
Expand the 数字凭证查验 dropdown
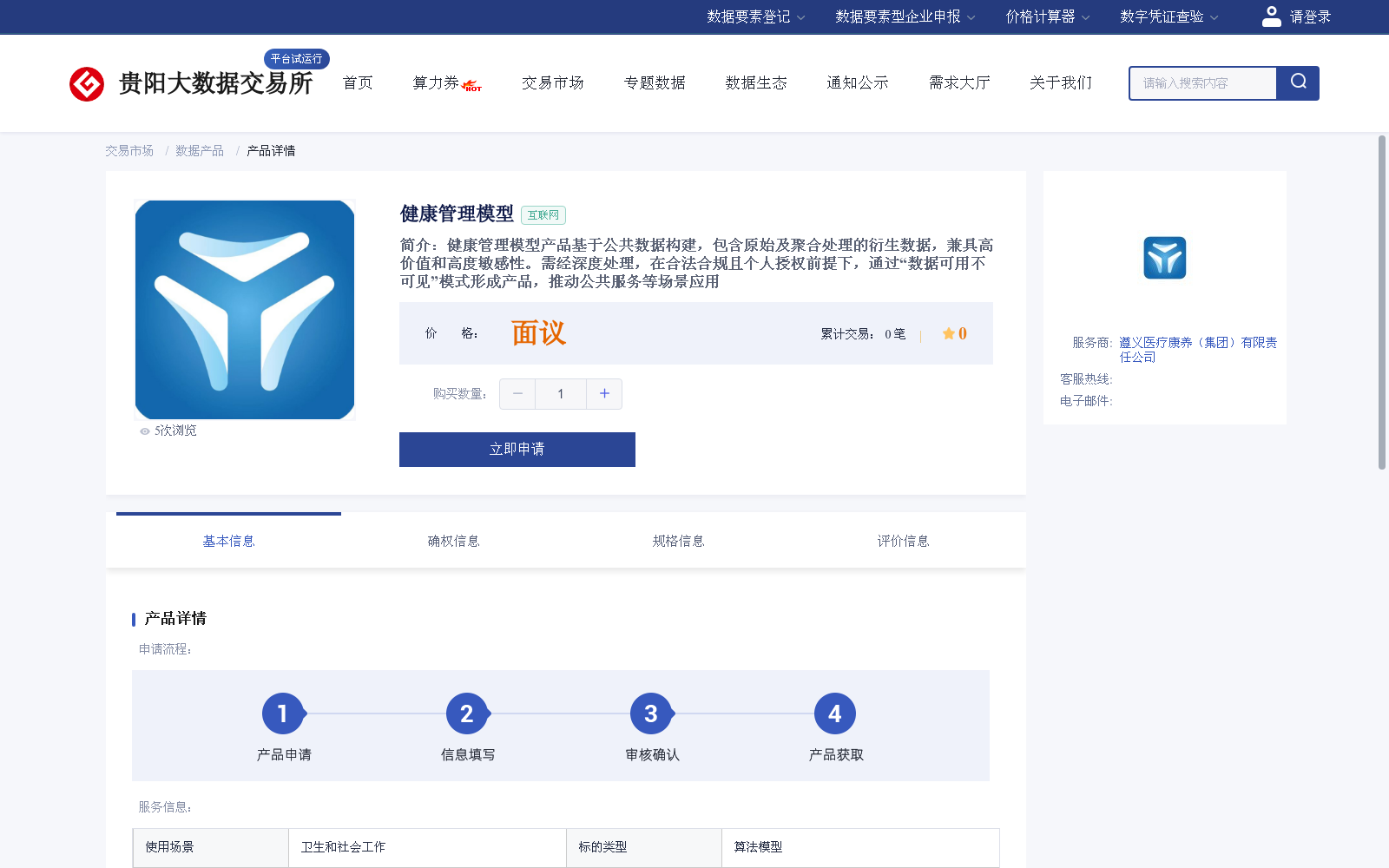point(1169,16)
